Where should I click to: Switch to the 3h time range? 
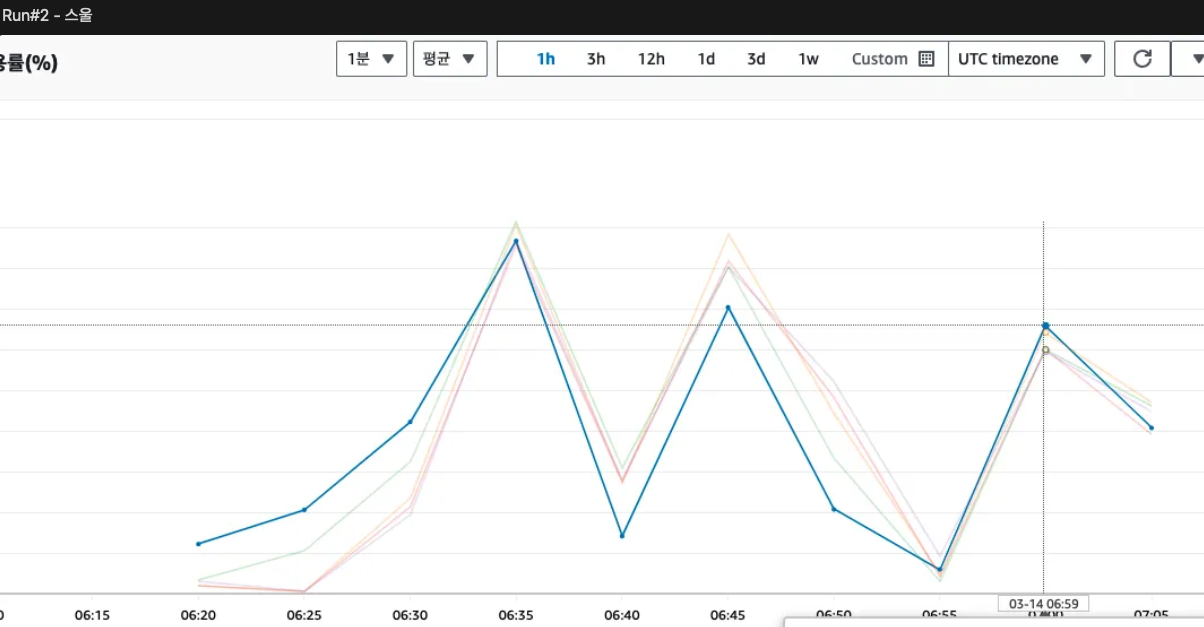596,59
